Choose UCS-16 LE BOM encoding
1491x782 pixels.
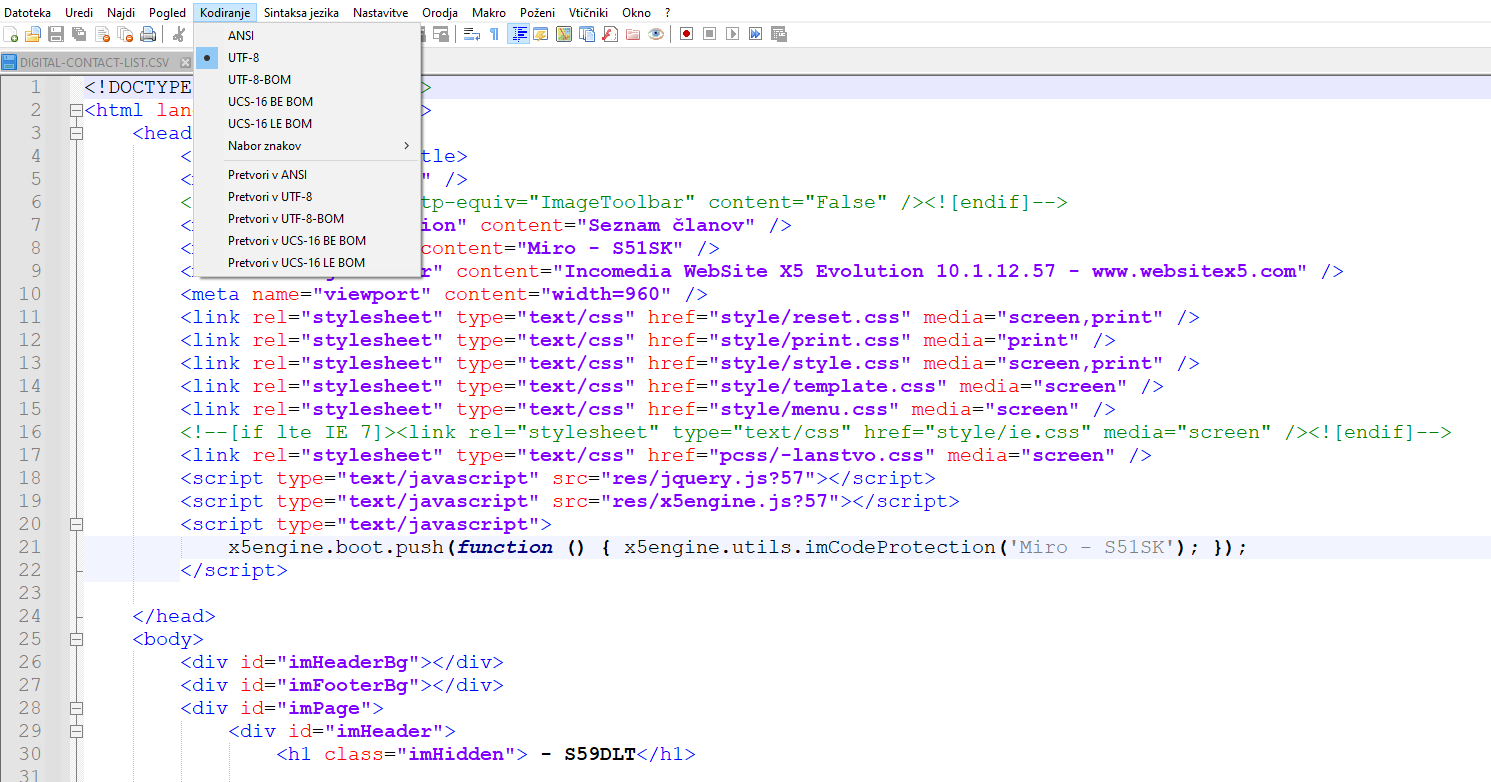pyautogui.click(x=269, y=124)
